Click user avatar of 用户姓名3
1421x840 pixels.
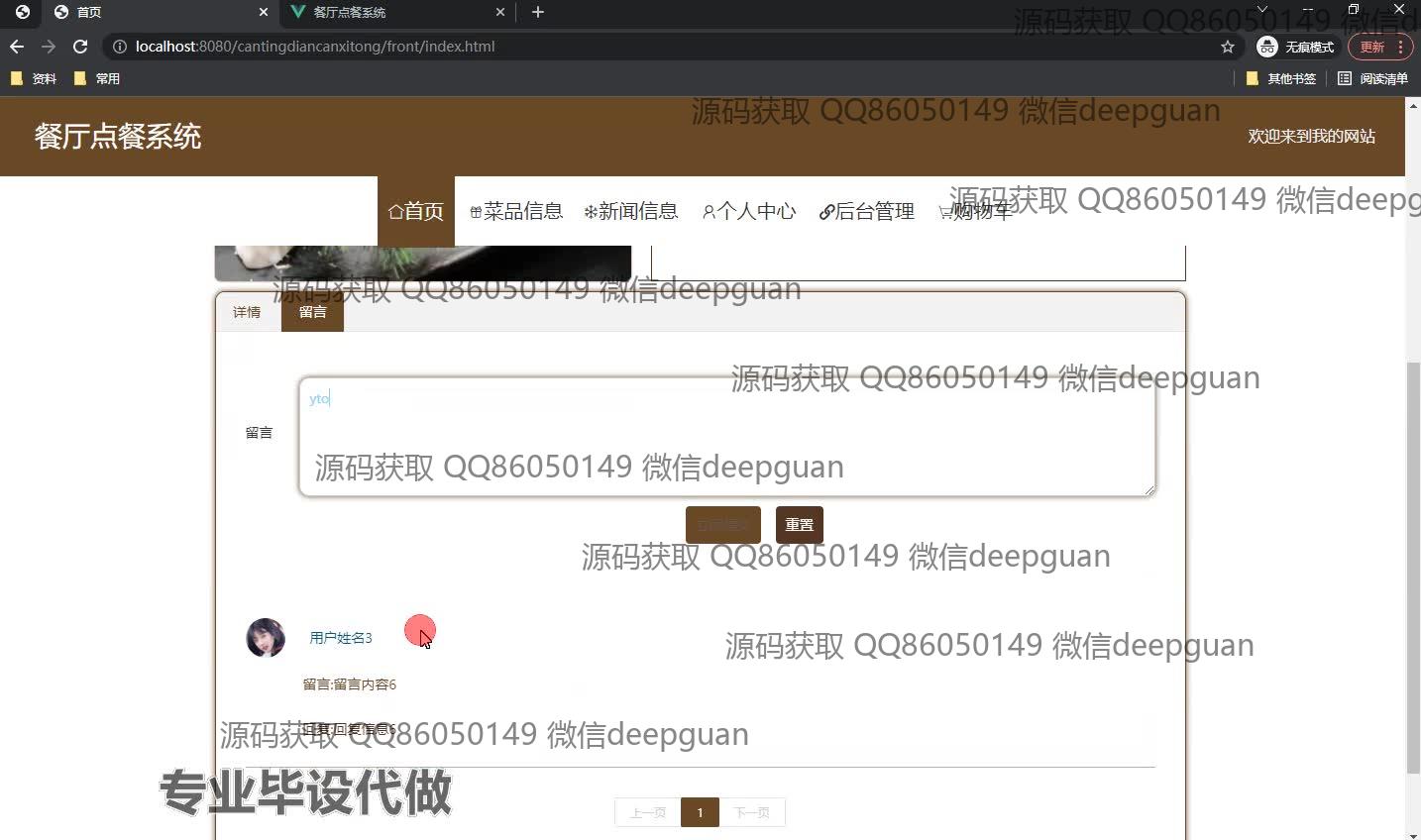pyautogui.click(x=266, y=638)
